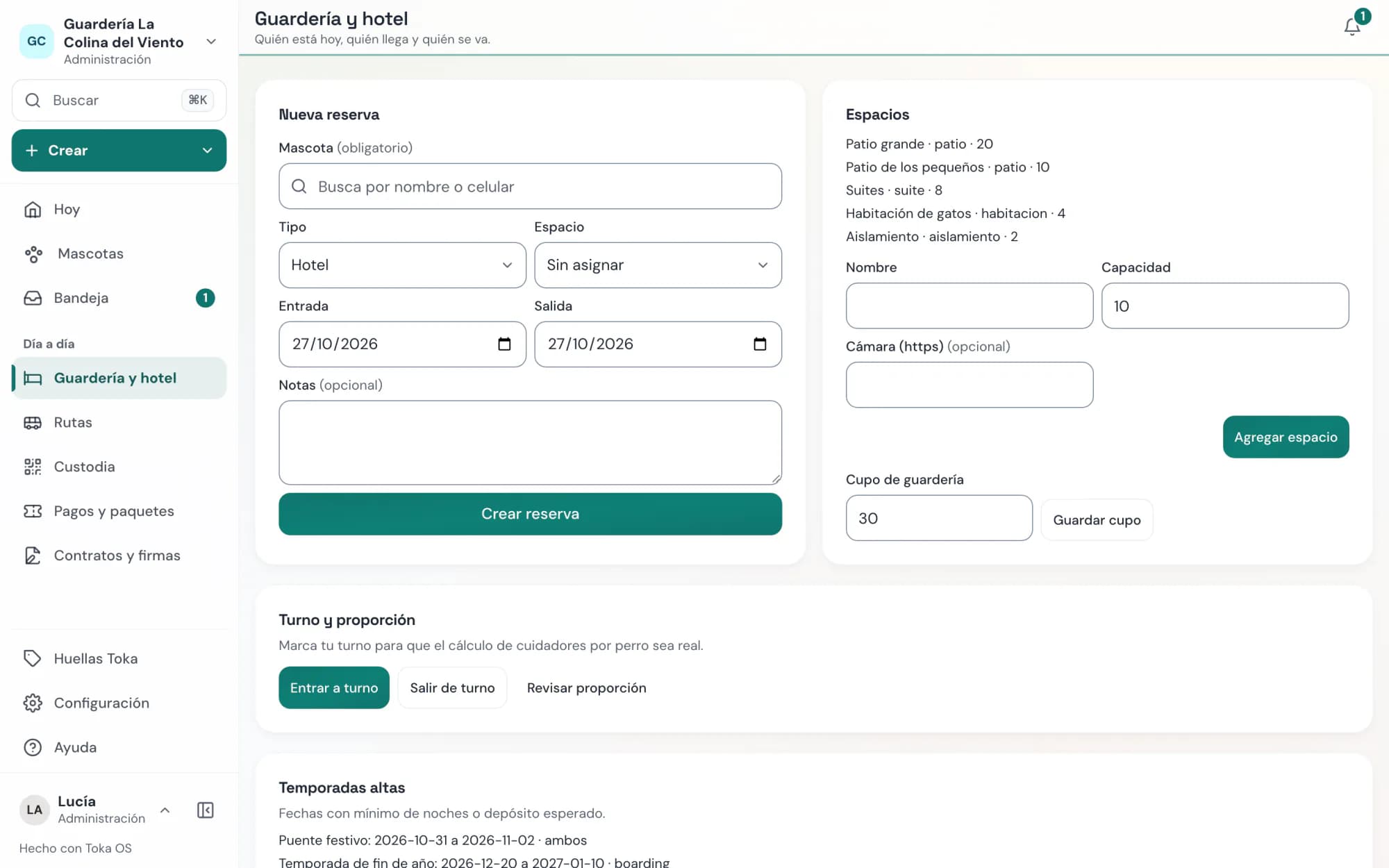Click the Rutas bus icon
Screen dimensions: 1389x868
coord(33,422)
